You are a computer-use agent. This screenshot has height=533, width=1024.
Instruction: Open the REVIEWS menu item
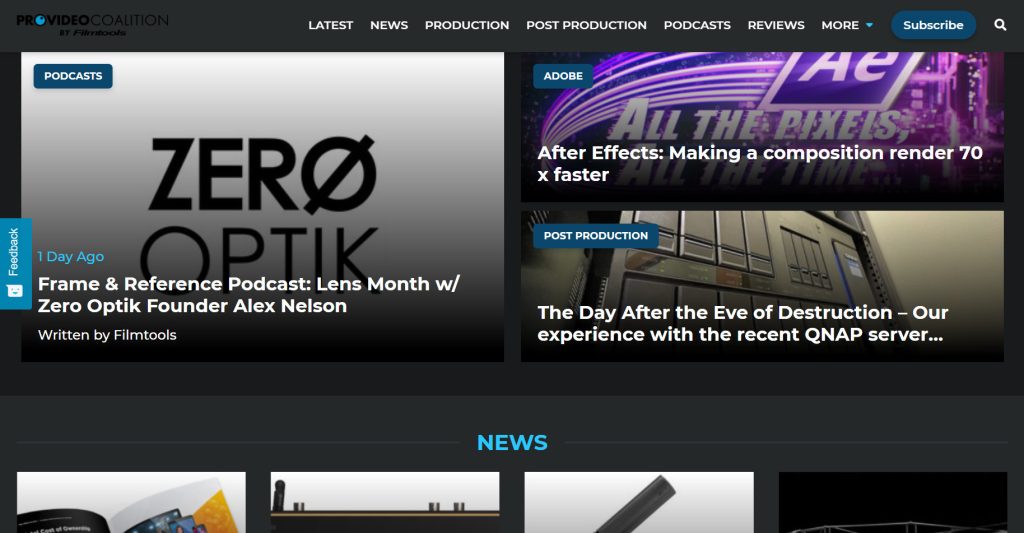point(776,25)
